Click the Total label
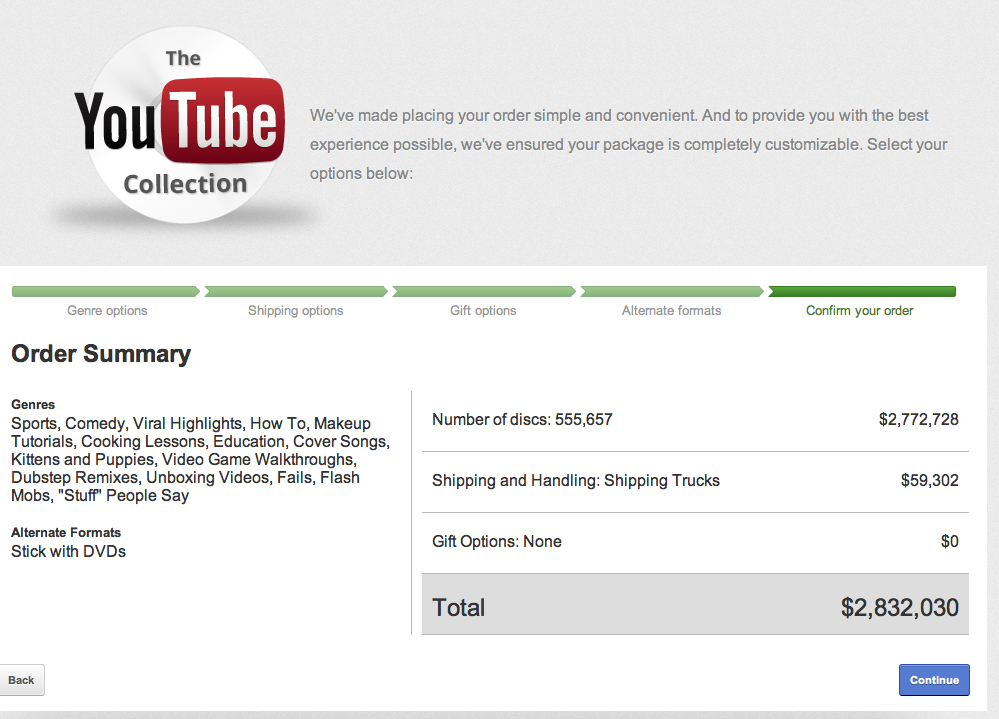This screenshot has height=719, width=999. point(458,608)
